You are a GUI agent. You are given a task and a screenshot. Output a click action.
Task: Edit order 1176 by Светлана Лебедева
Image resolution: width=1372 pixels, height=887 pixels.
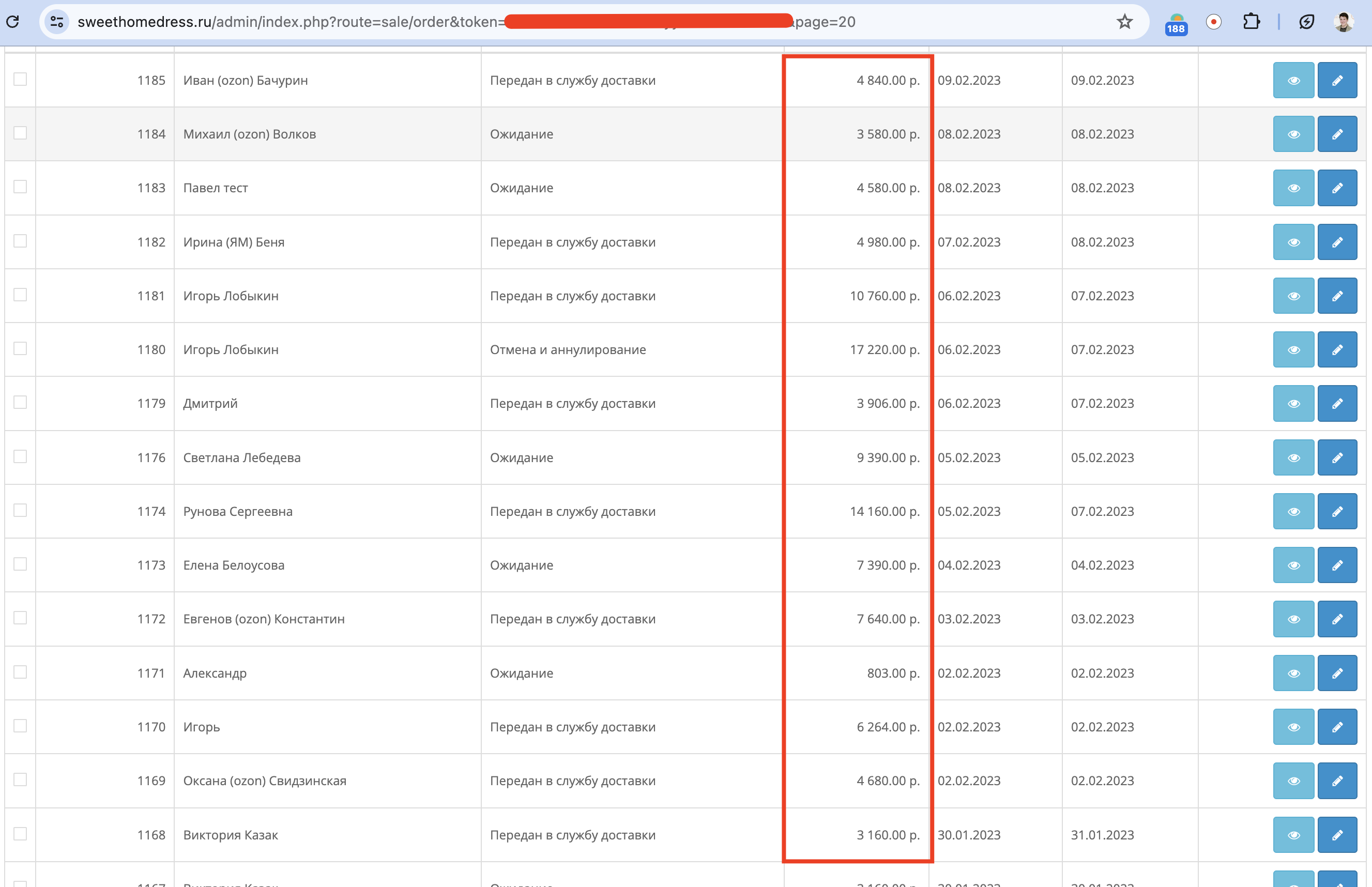click(1337, 457)
